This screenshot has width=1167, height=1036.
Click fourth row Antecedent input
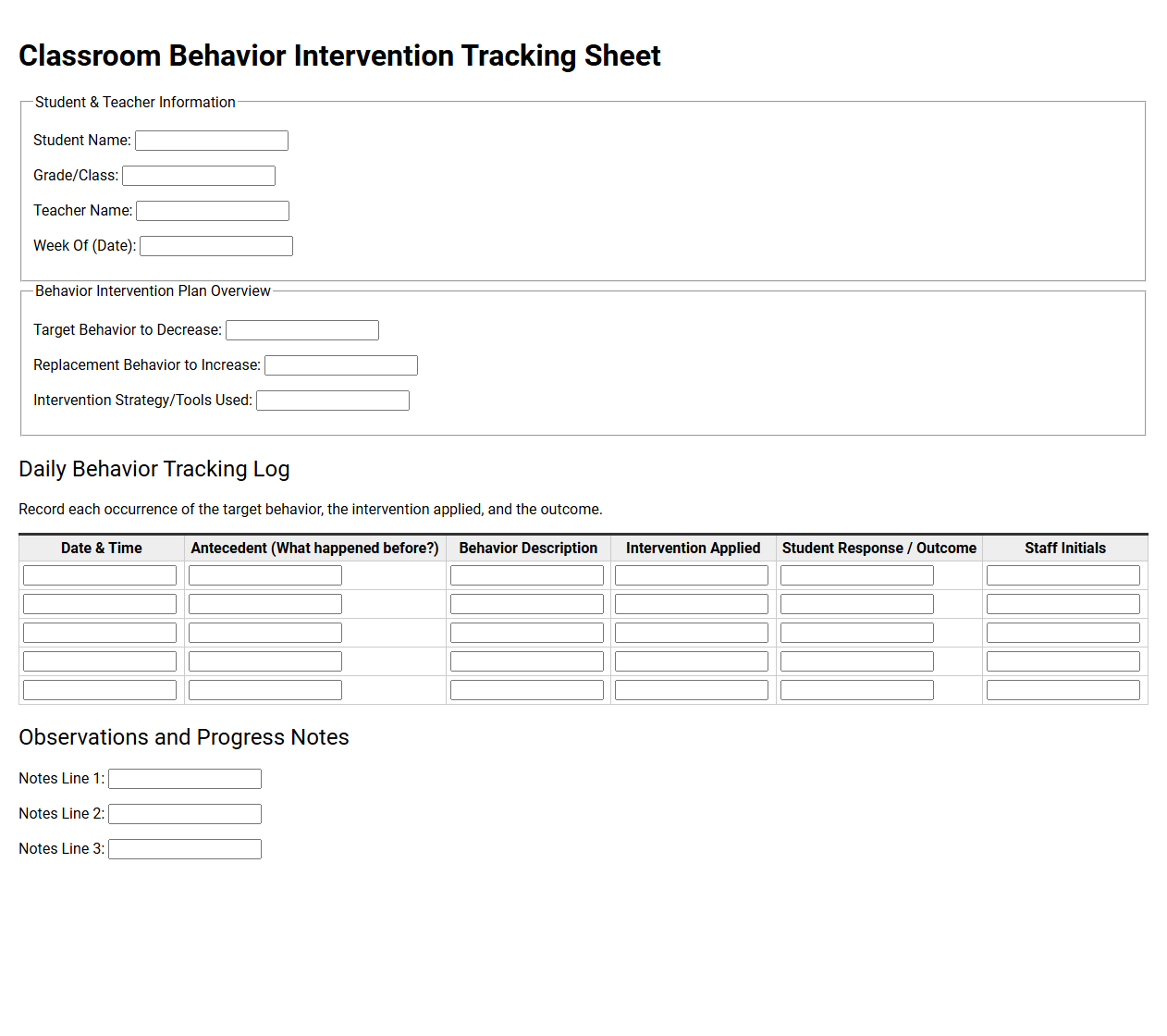[265, 661]
